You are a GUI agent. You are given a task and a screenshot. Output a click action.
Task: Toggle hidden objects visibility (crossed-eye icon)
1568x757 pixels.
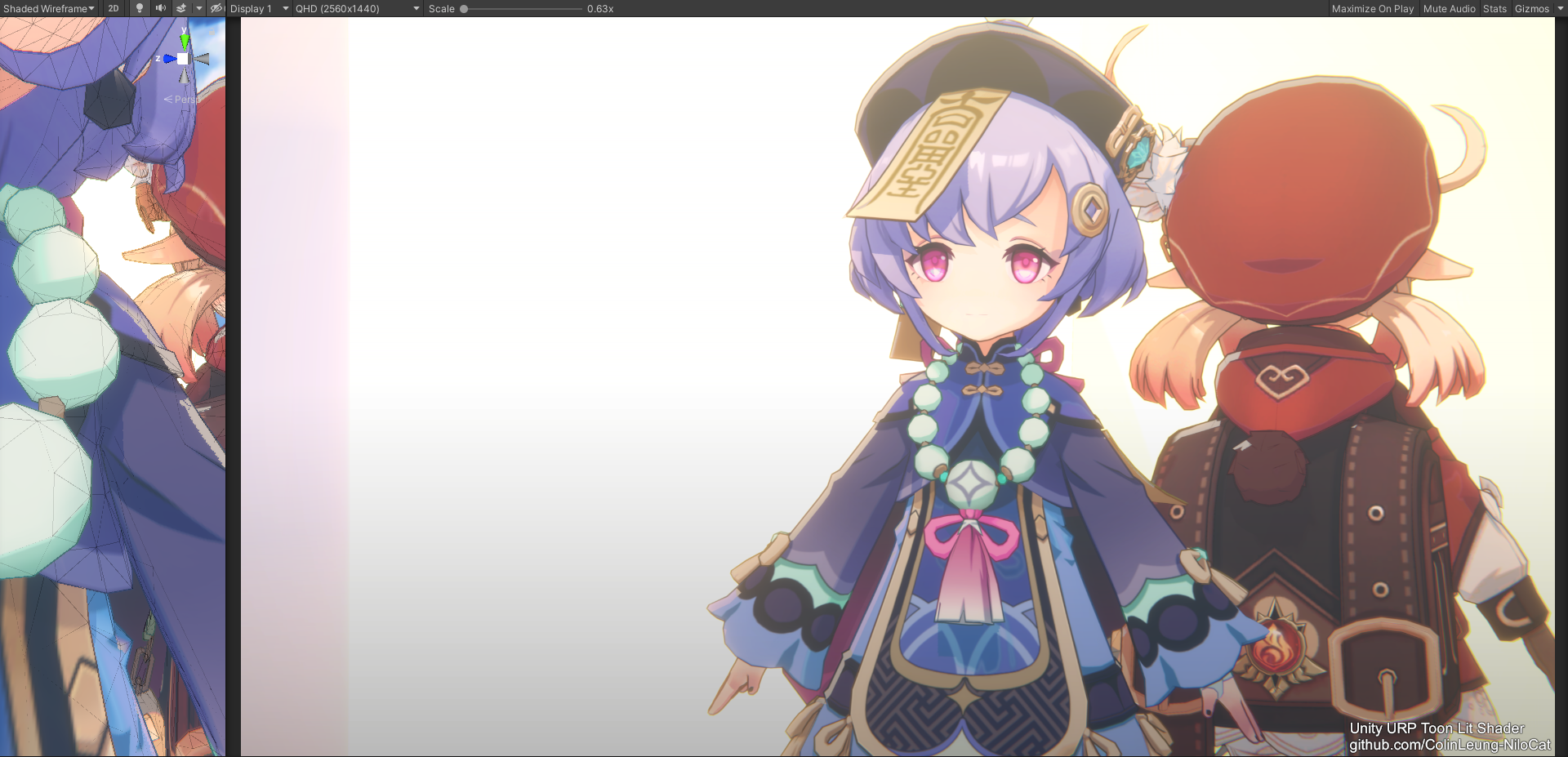(x=216, y=8)
